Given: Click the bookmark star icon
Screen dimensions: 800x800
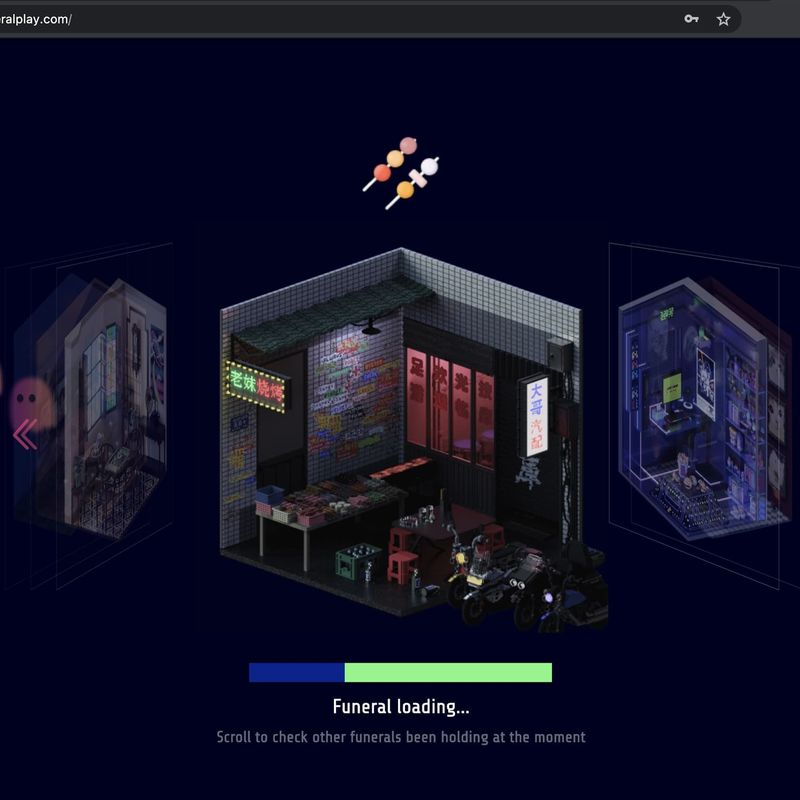Looking at the screenshot, I should tap(723, 19).
